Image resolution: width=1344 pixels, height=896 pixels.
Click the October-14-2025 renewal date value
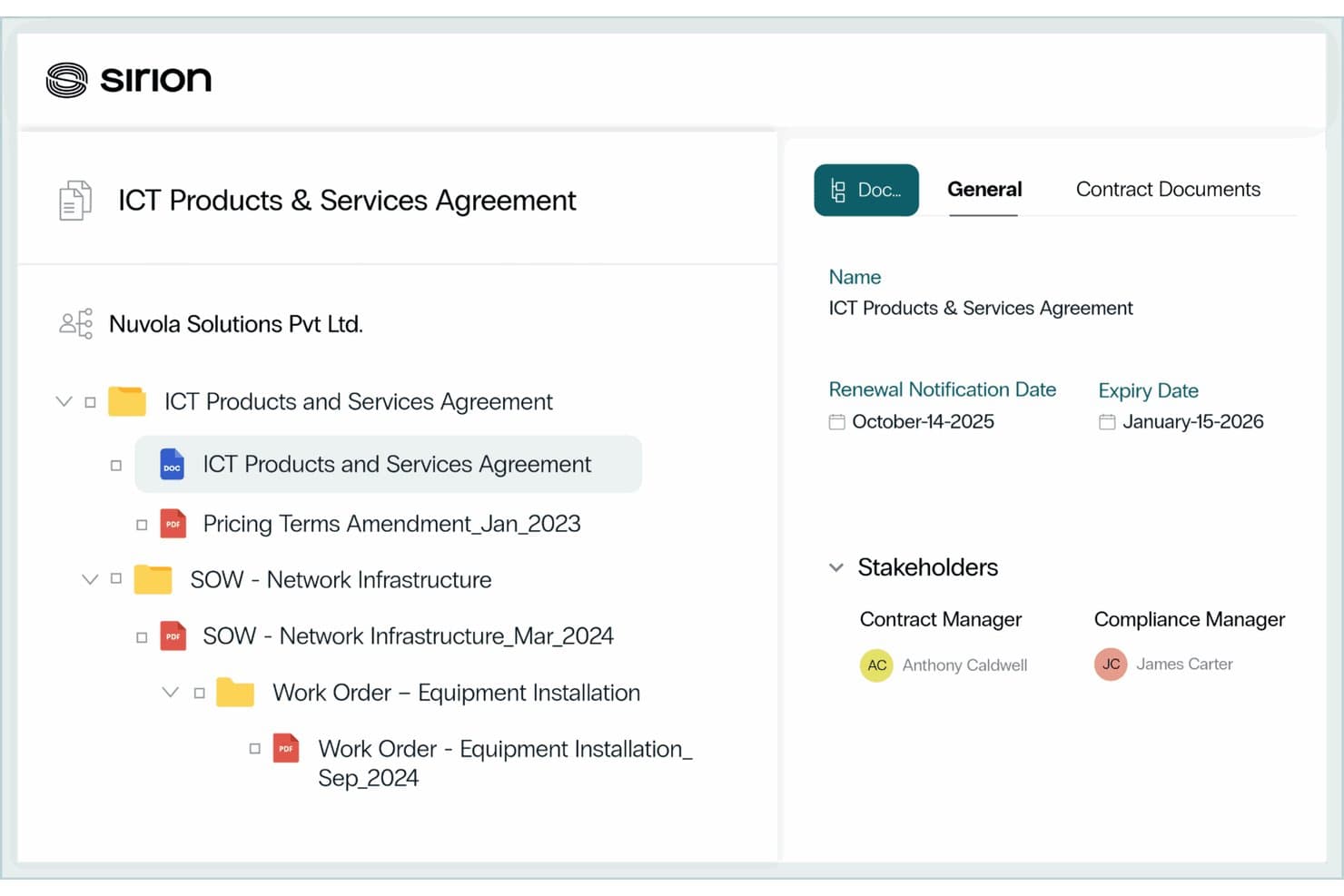click(x=923, y=421)
